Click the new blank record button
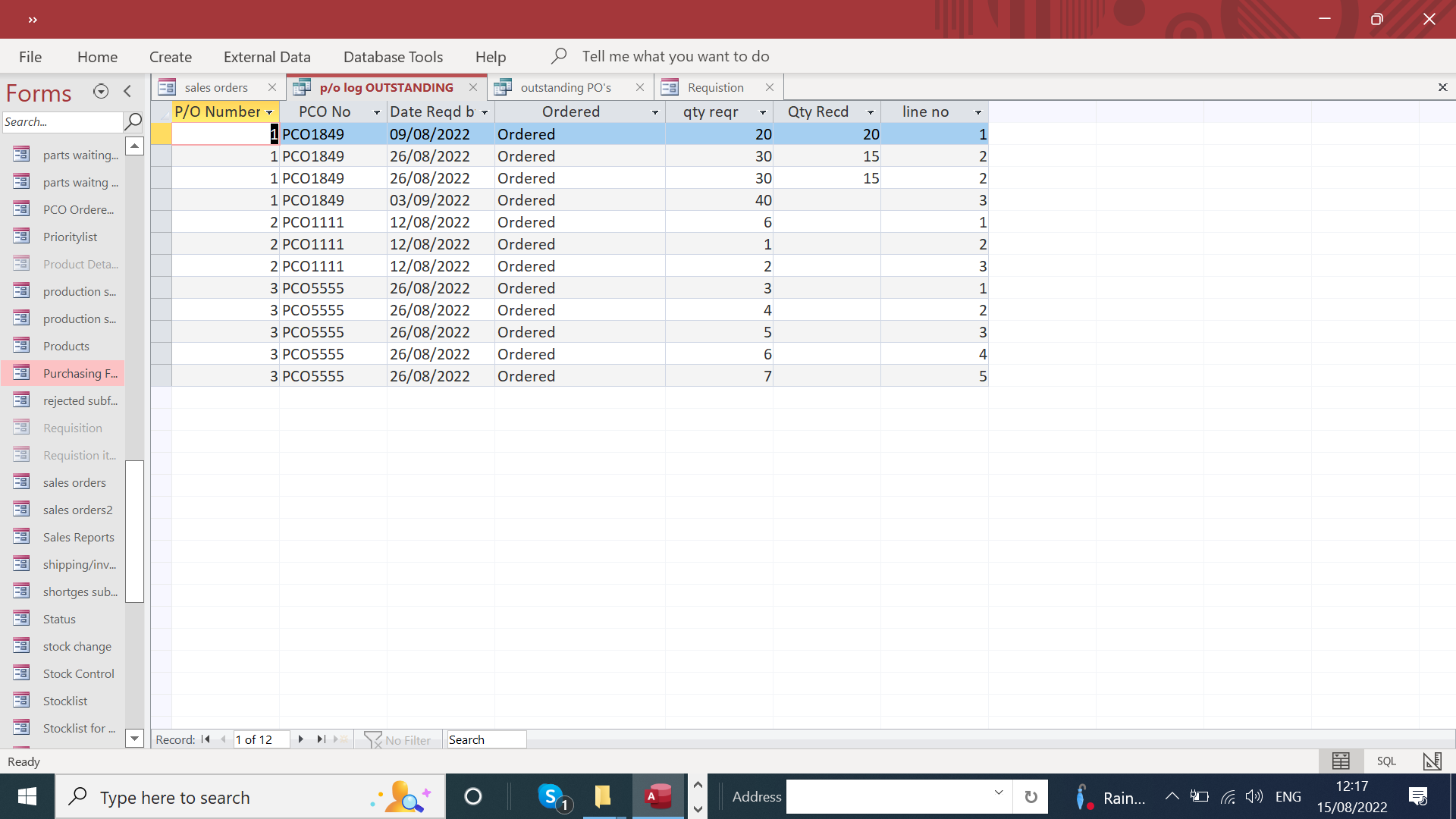The height and width of the screenshot is (819, 1456). coord(340,739)
